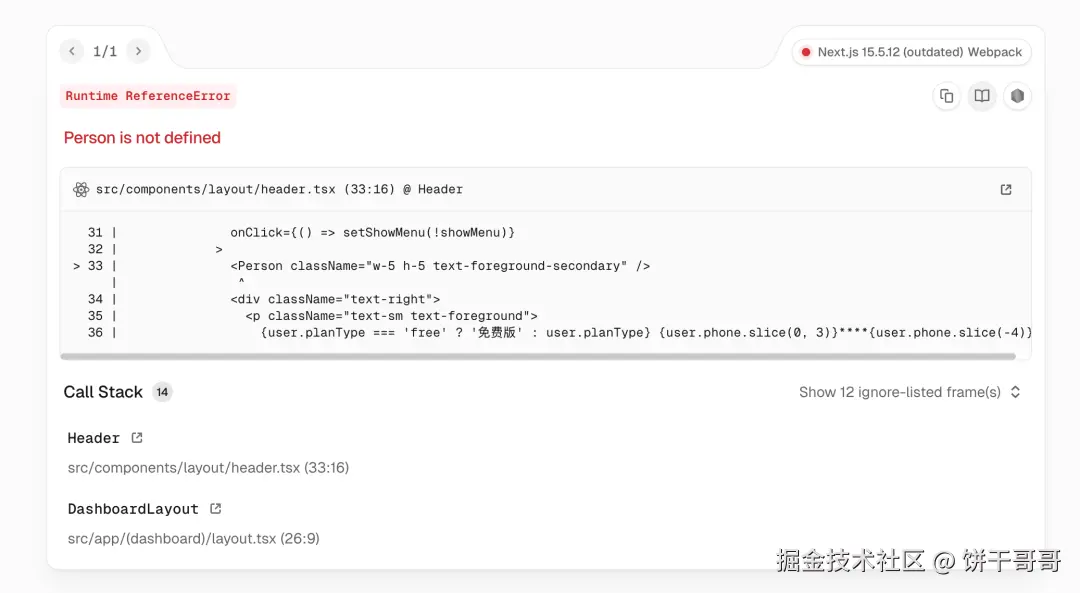Click the Next.js 15.5.12 (outdated) Webpack badge

[911, 52]
